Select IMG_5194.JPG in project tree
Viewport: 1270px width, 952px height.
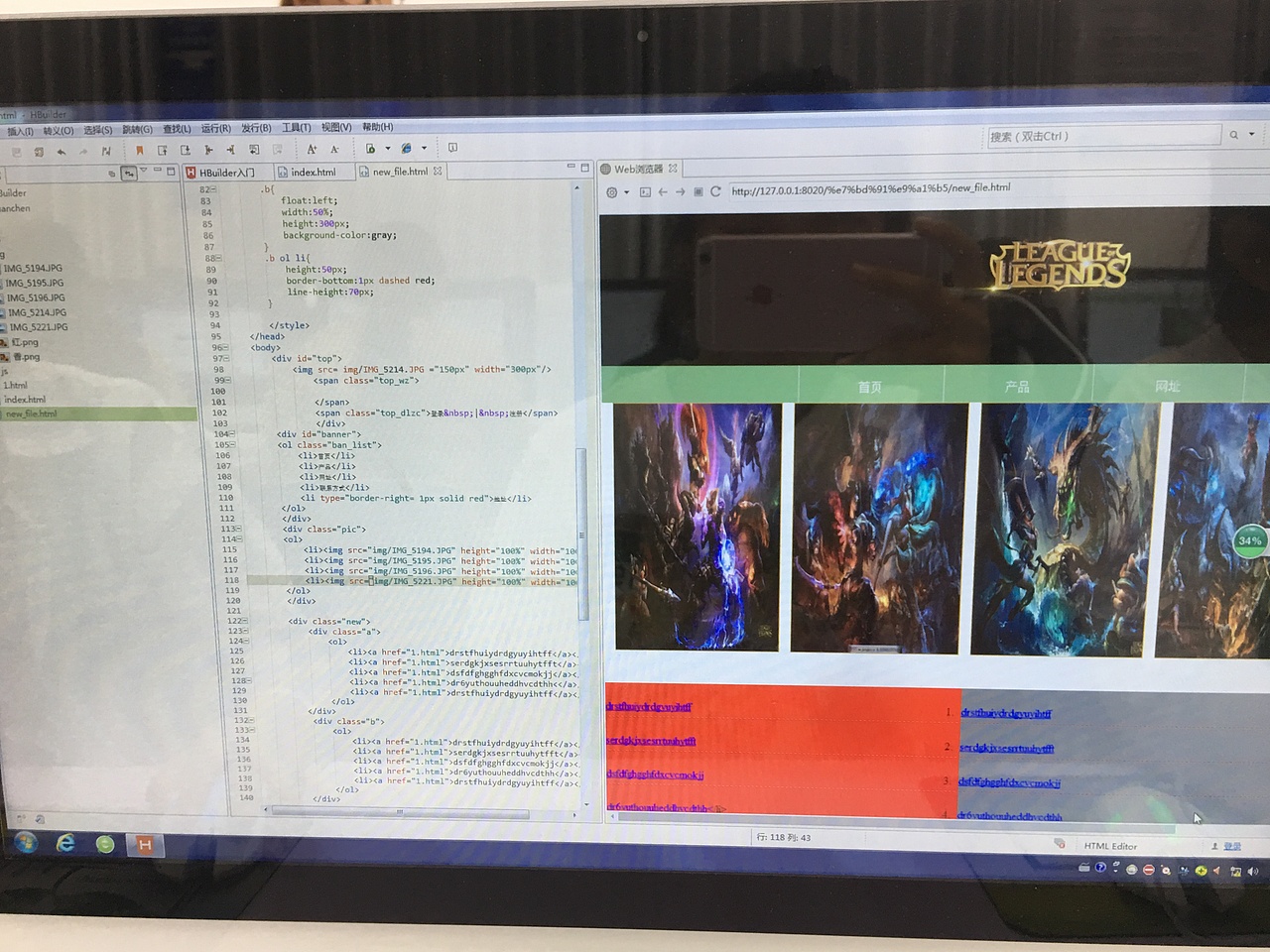click(33, 269)
